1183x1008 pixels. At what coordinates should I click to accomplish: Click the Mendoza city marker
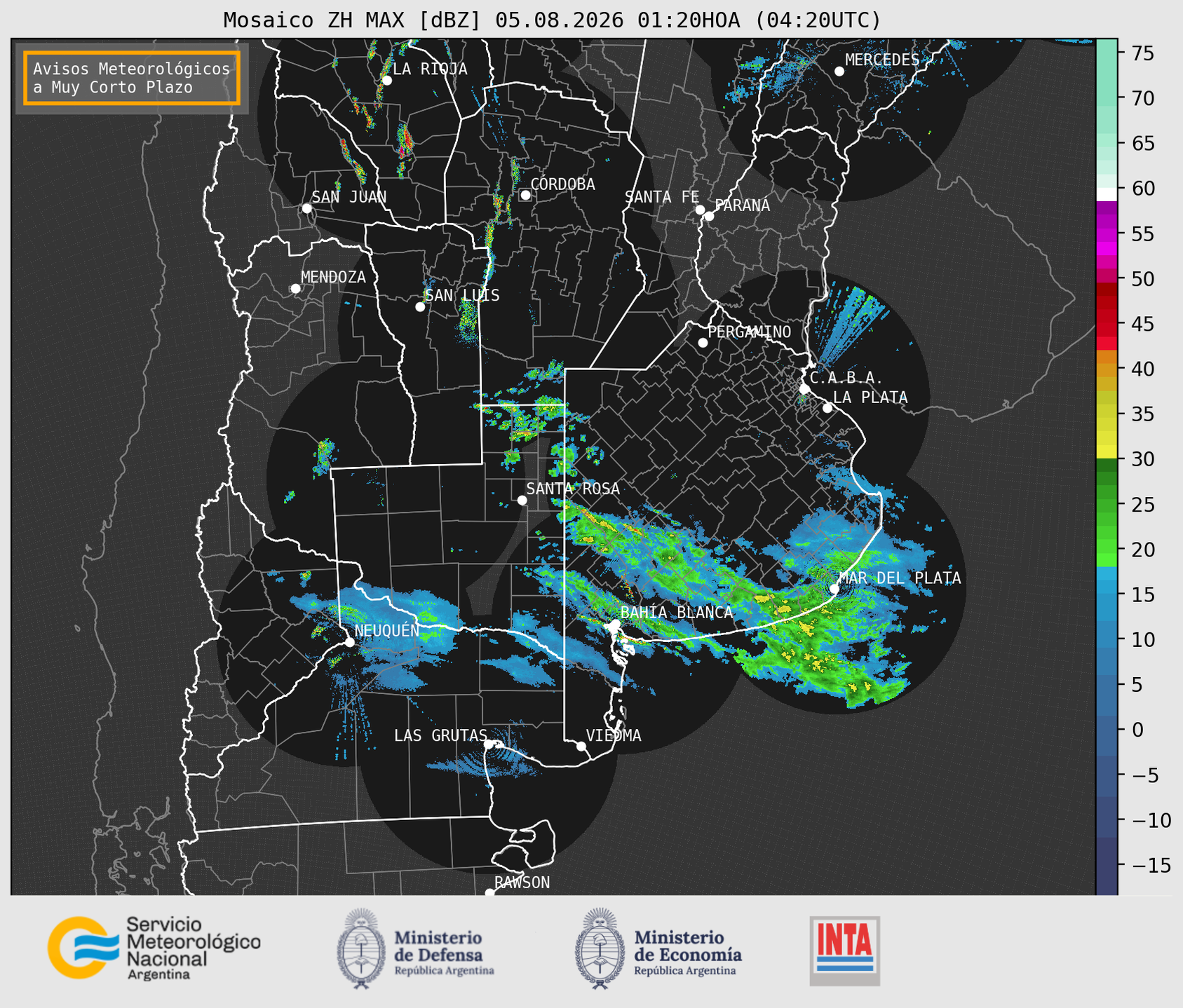coord(295,289)
